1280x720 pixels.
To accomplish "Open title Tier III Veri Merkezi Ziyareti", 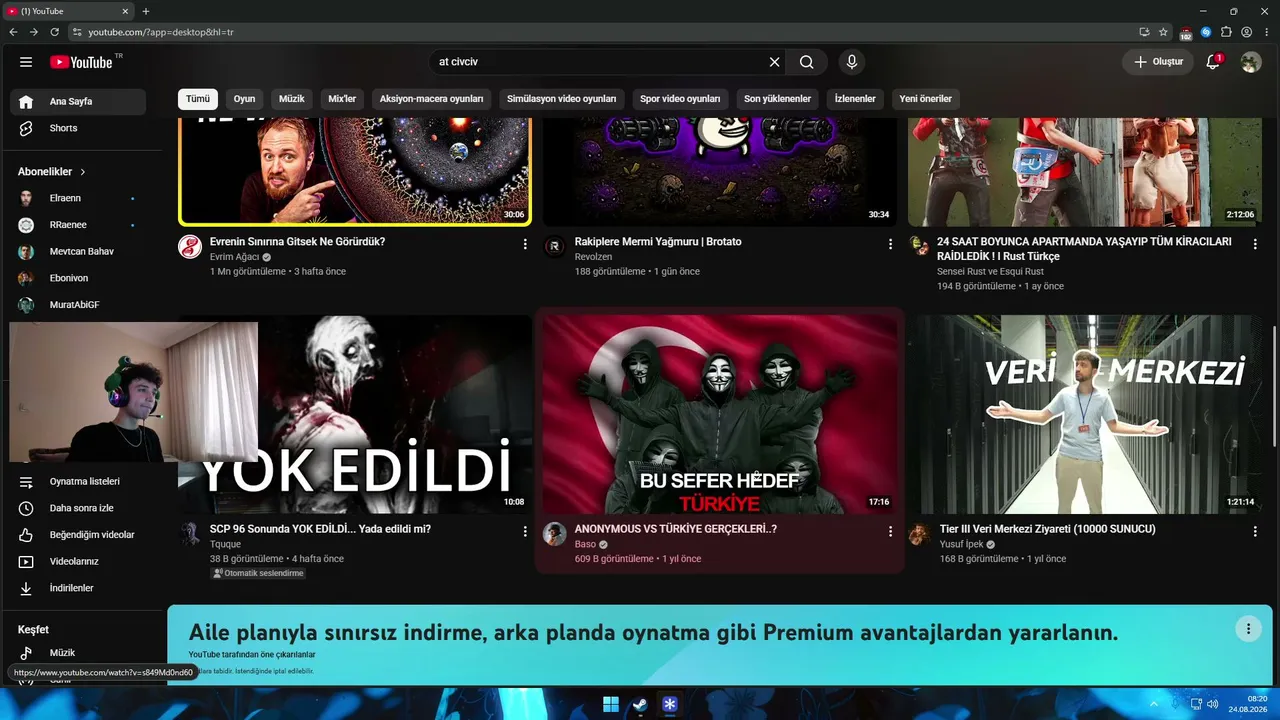I will (x=1047, y=529).
